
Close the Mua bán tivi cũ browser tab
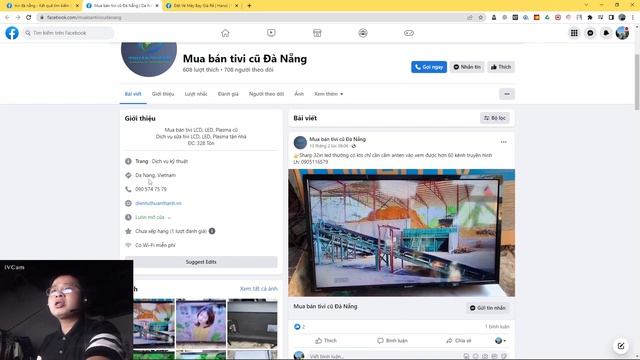click(157, 6)
